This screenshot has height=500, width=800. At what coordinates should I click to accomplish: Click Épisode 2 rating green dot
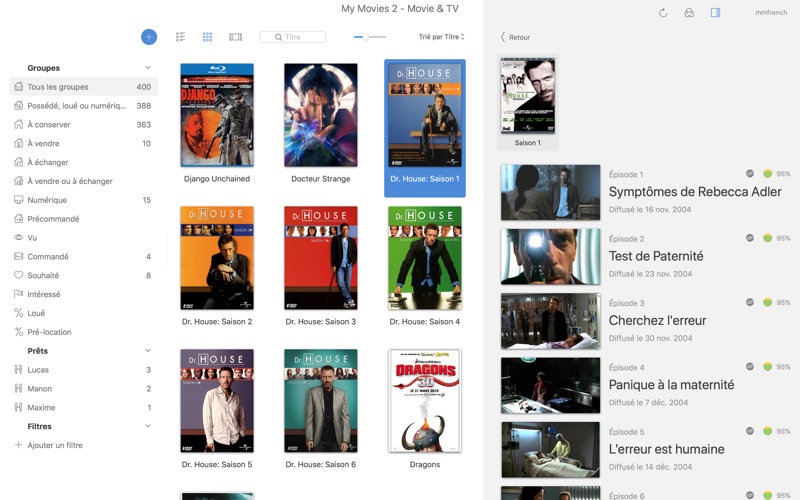point(767,238)
